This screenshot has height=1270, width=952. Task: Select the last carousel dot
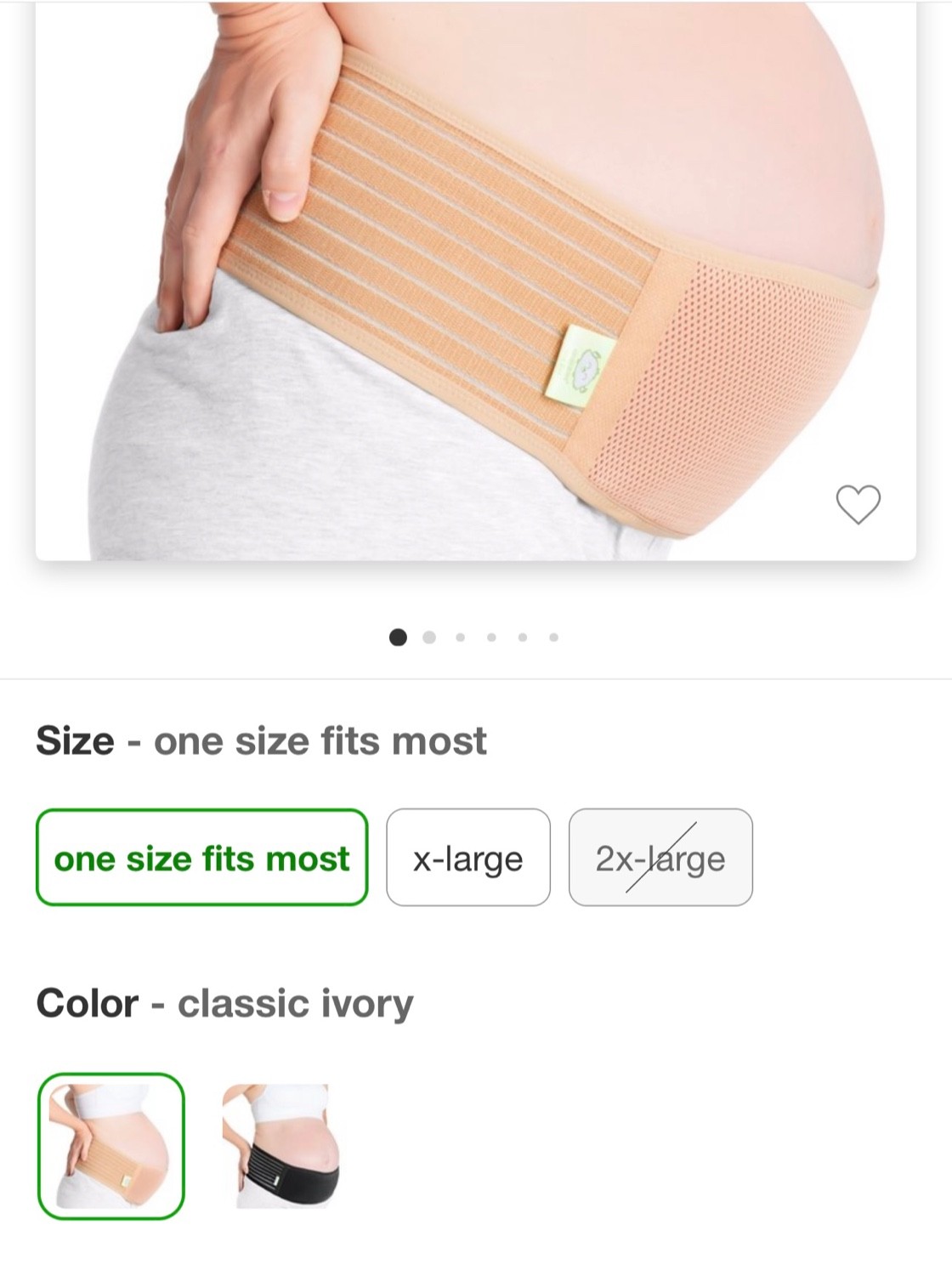click(555, 636)
